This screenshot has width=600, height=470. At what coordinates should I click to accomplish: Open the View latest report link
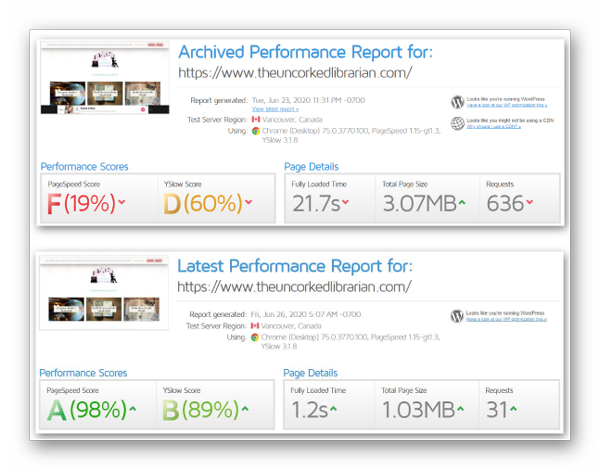[275, 109]
